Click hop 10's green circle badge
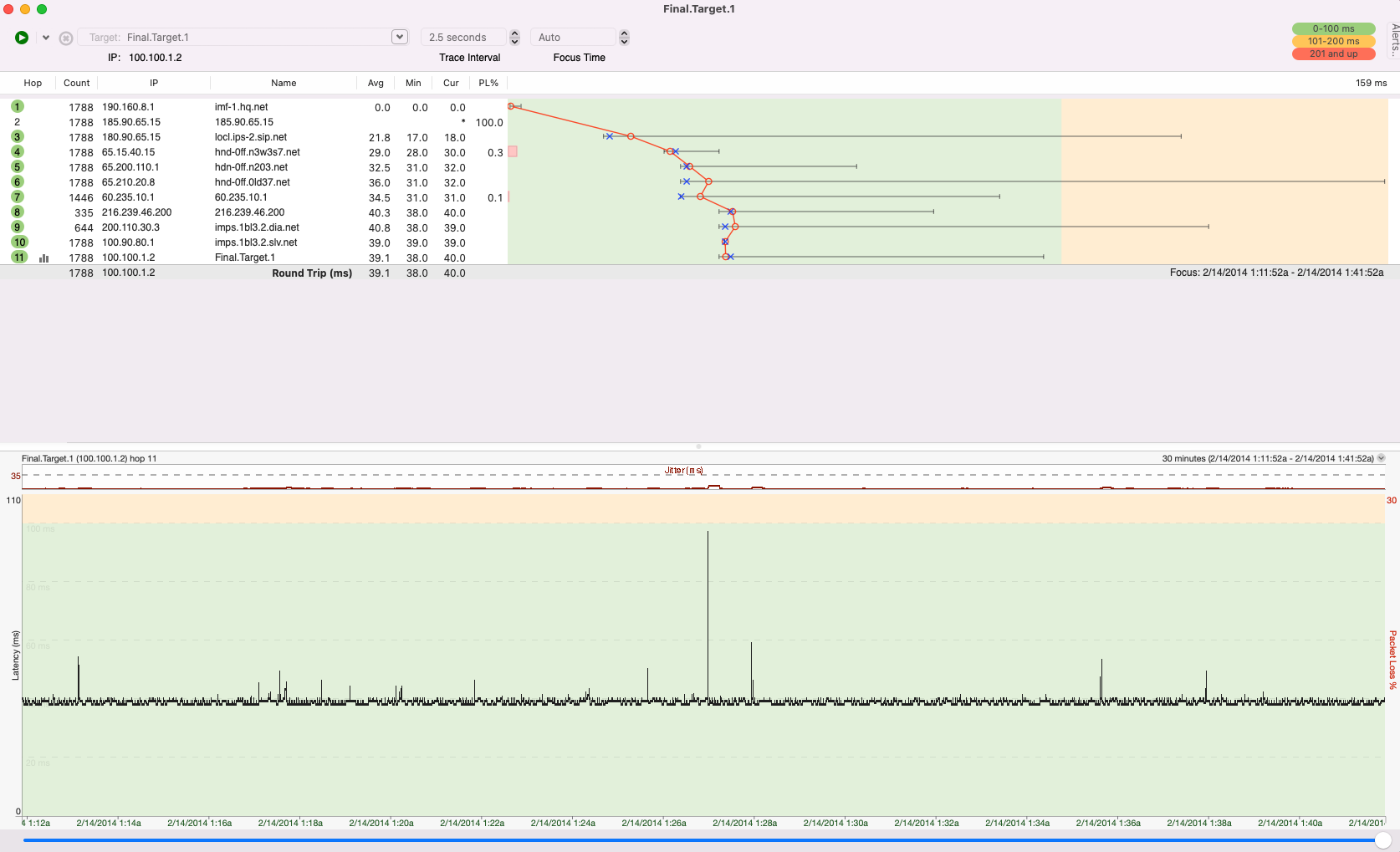The image size is (1400, 852). pyautogui.click(x=18, y=242)
